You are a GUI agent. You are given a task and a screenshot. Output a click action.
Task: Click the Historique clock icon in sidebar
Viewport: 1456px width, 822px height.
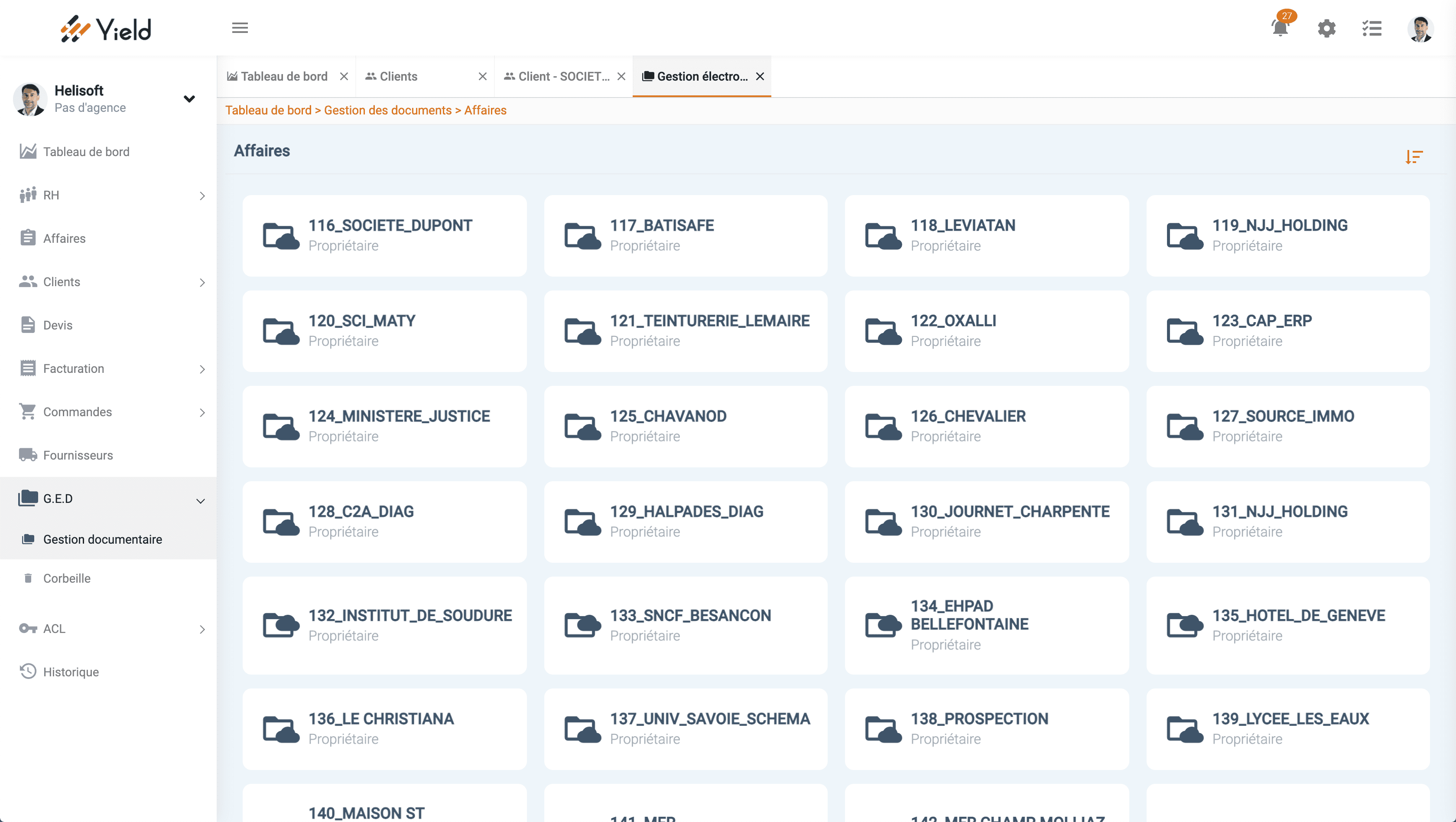click(28, 671)
